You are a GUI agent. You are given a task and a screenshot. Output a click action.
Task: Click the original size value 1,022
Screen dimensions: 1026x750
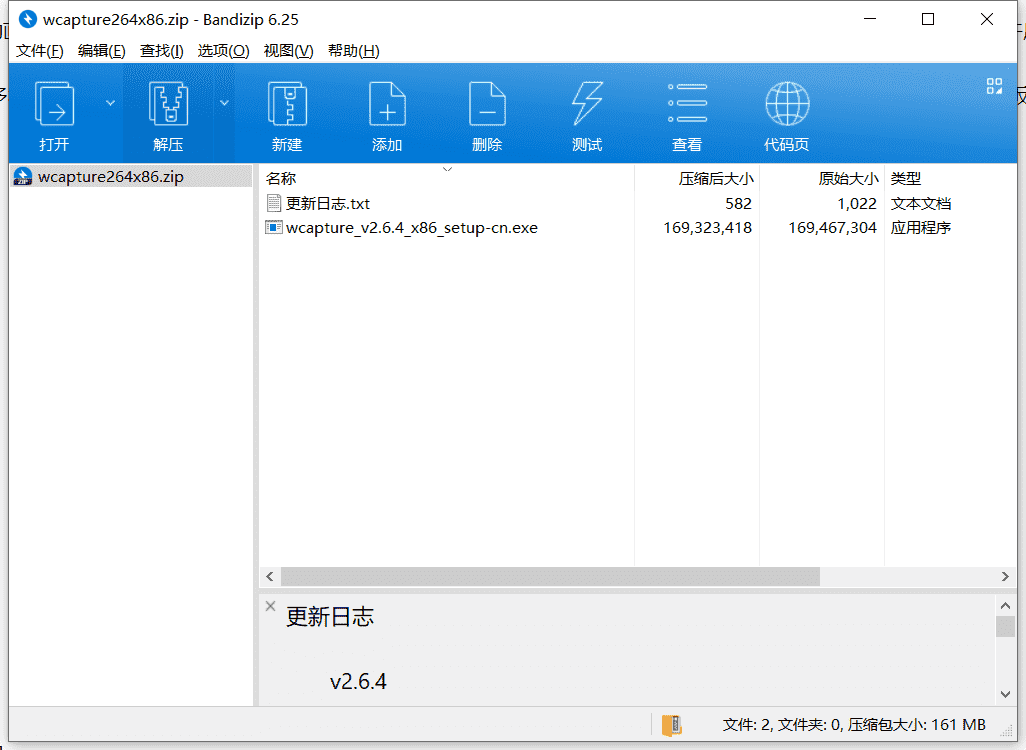coord(857,204)
